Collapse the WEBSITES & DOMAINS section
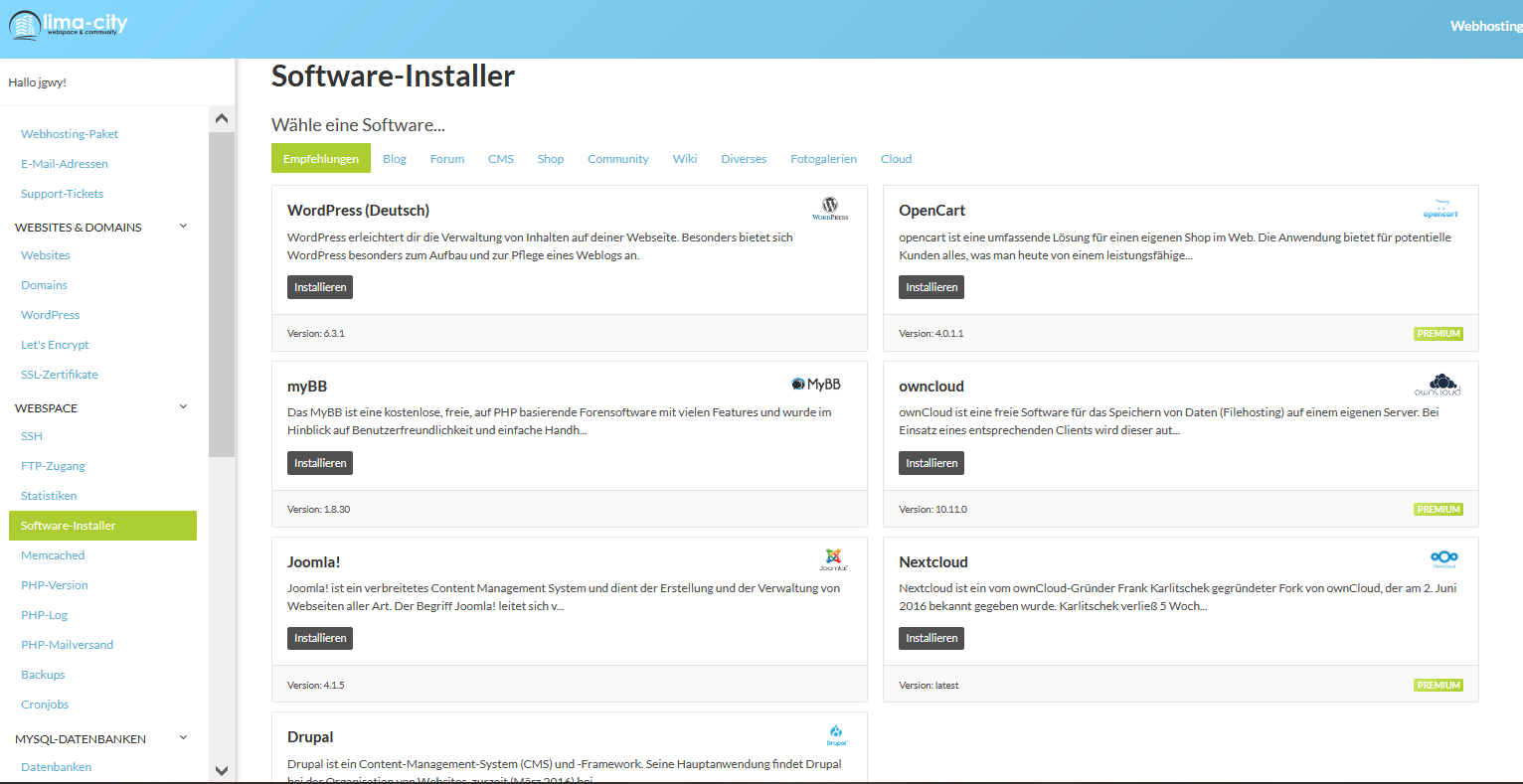This screenshot has width=1523, height=784. 183,227
